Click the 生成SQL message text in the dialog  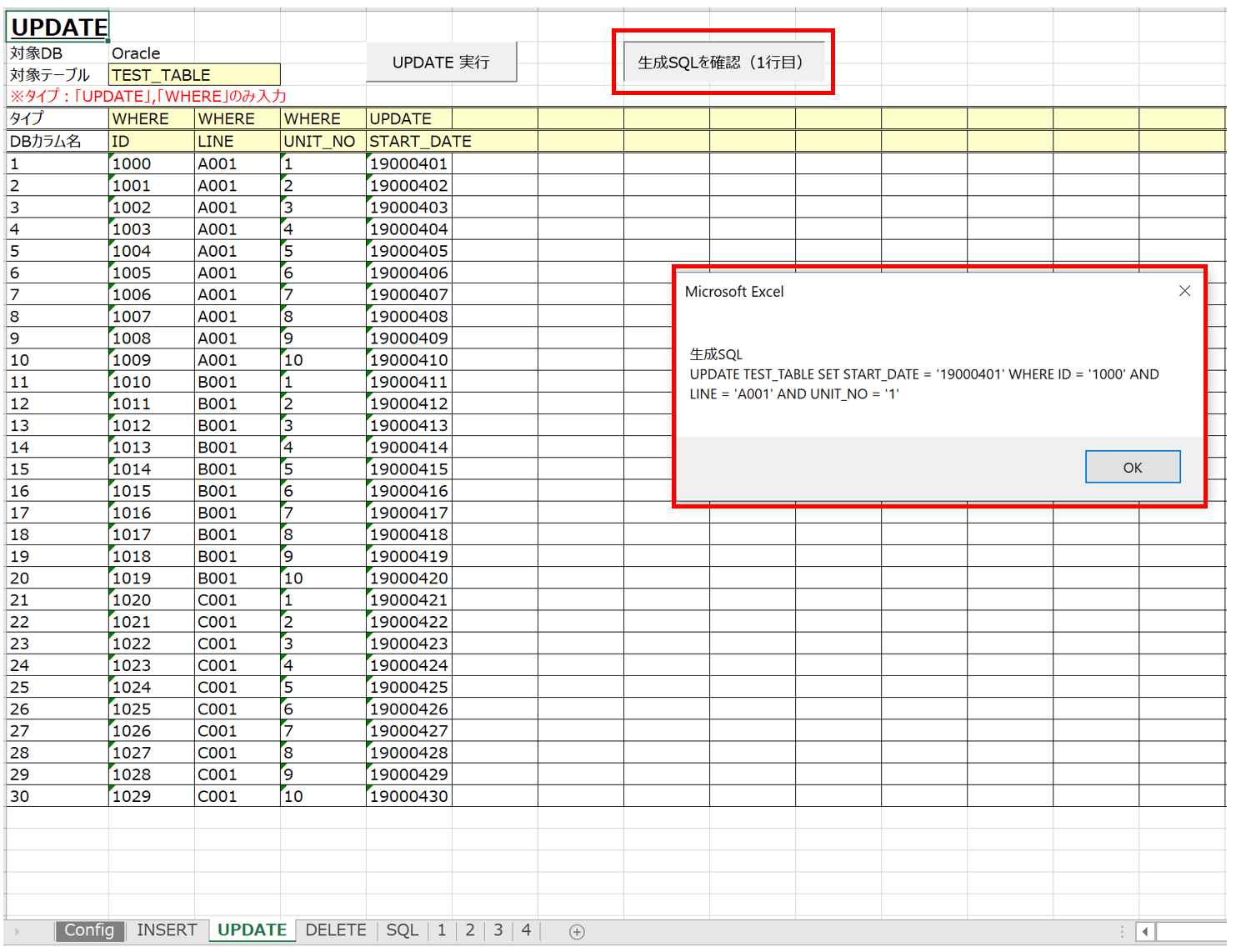[923, 374]
